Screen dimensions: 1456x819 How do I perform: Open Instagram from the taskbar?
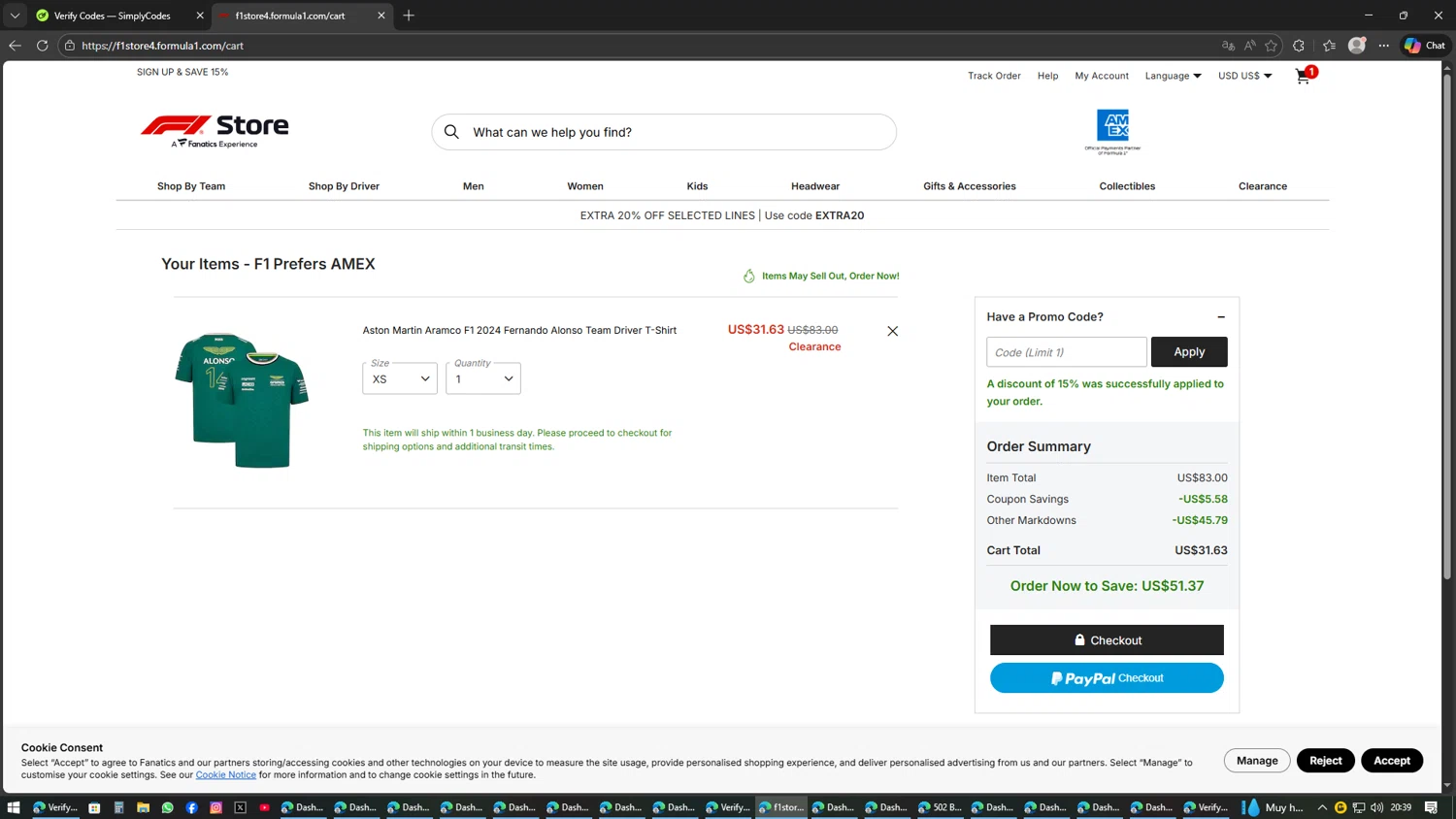215,807
